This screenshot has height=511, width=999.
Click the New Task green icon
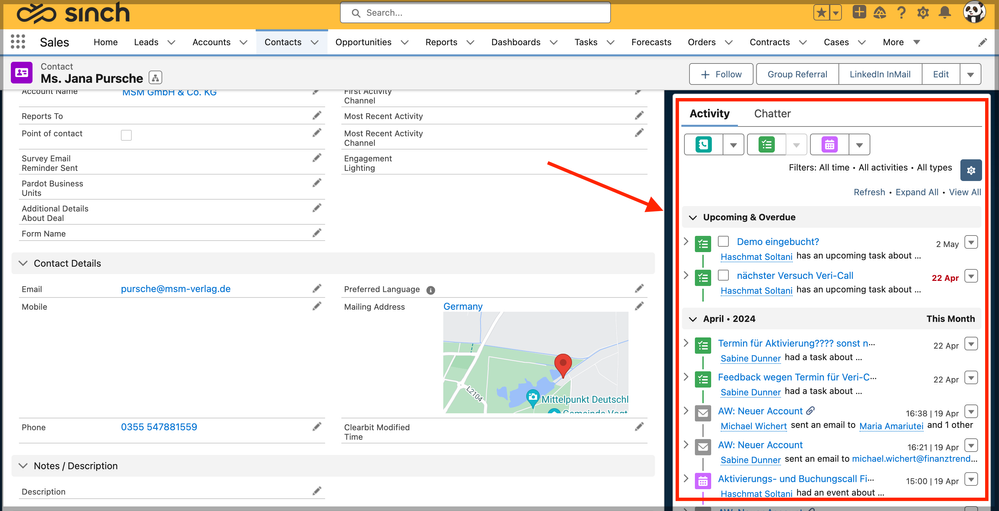point(766,145)
